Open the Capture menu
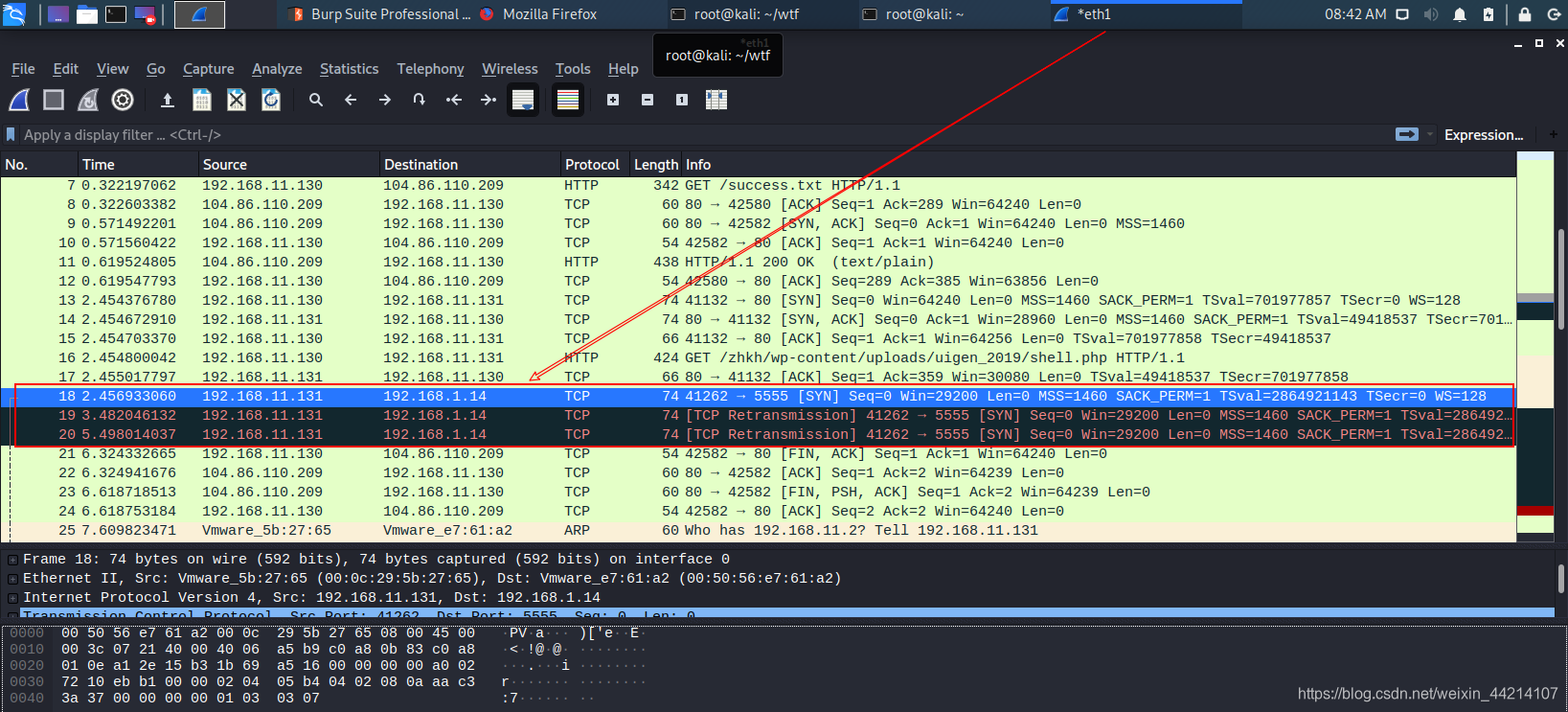This screenshot has height=712, width=1568. (208, 69)
